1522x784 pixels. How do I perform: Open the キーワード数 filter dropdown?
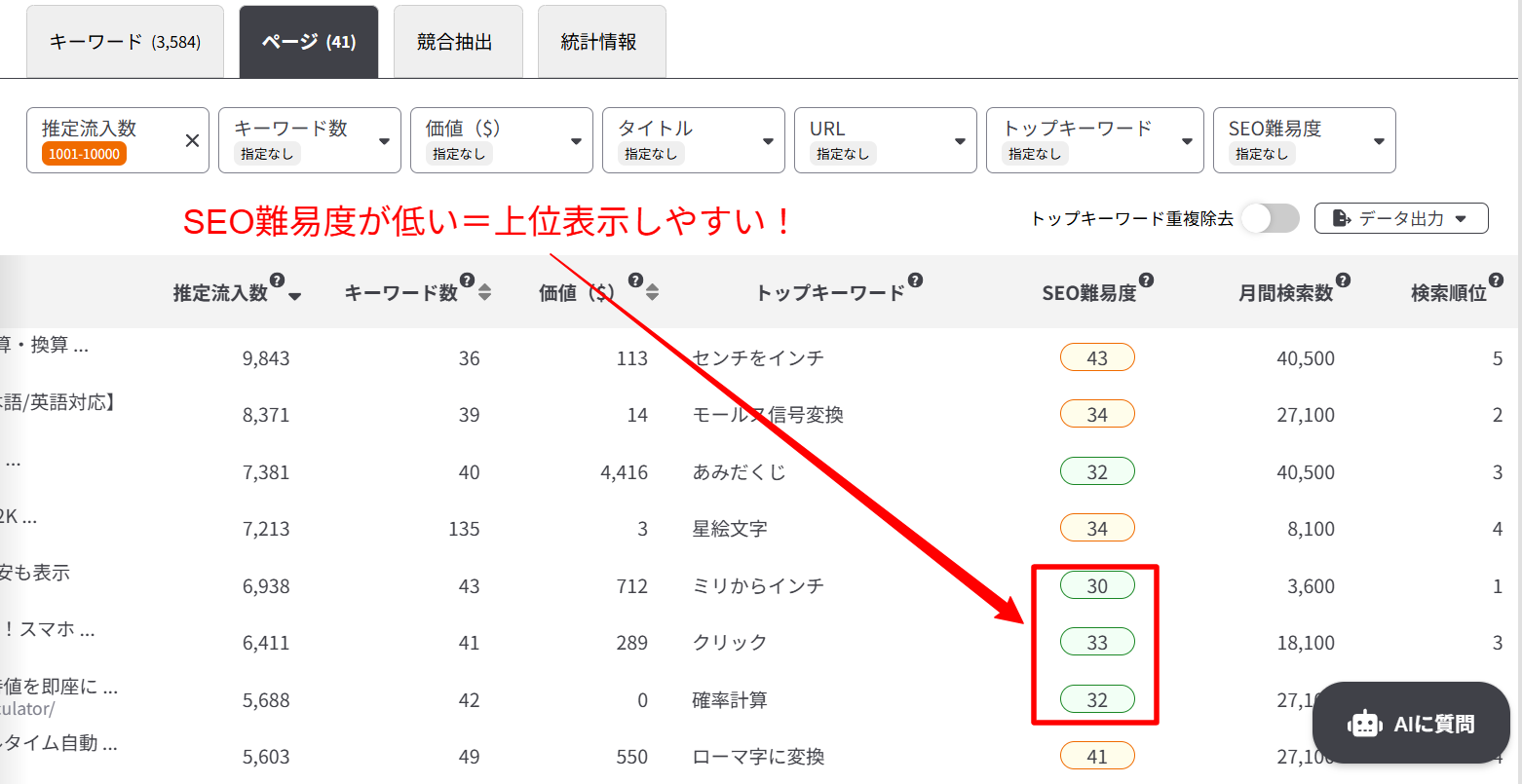pyautogui.click(x=309, y=140)
